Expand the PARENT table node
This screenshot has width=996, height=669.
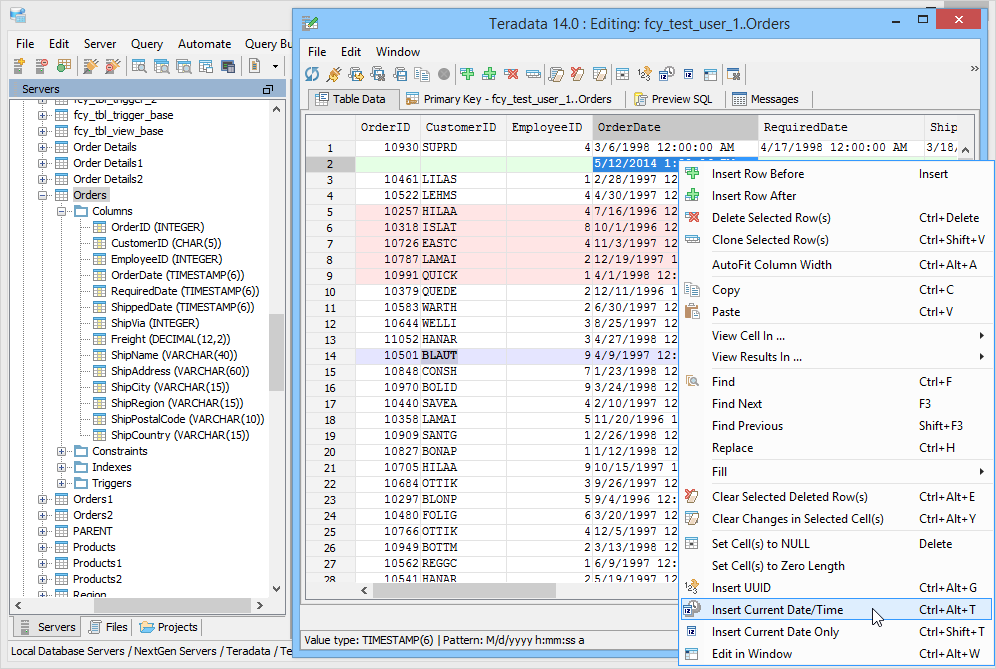point(42,531)
